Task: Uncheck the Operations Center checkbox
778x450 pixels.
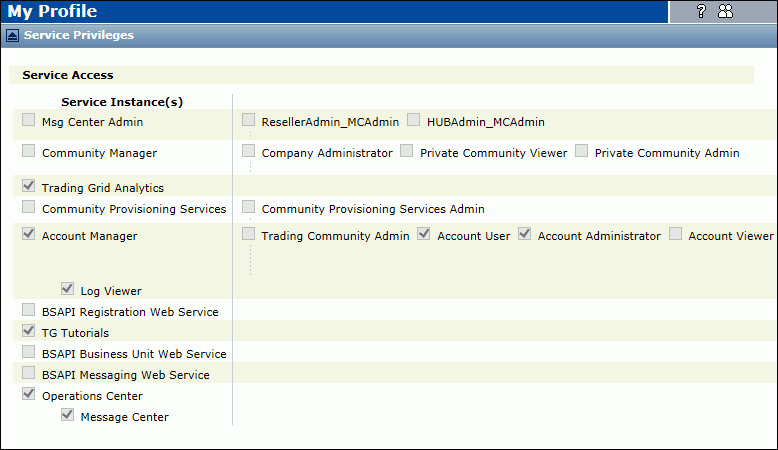Action: [29, 395]
